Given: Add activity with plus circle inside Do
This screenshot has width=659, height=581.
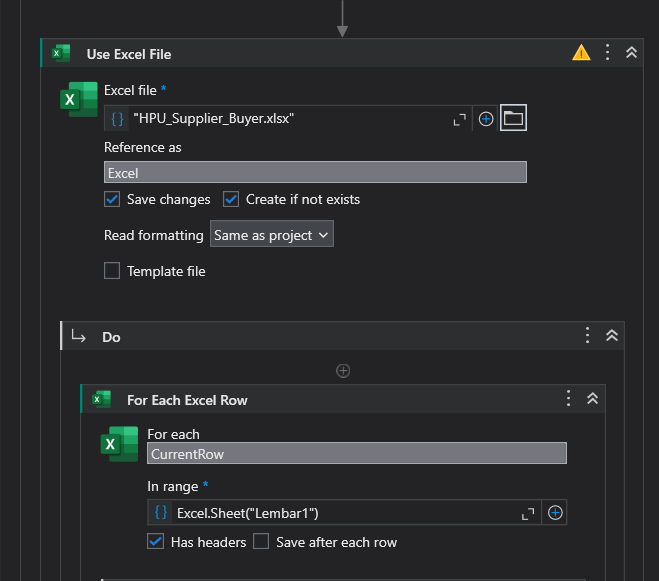Looking at the screenshot, I should pyautogui.click(x=343, y=371).
